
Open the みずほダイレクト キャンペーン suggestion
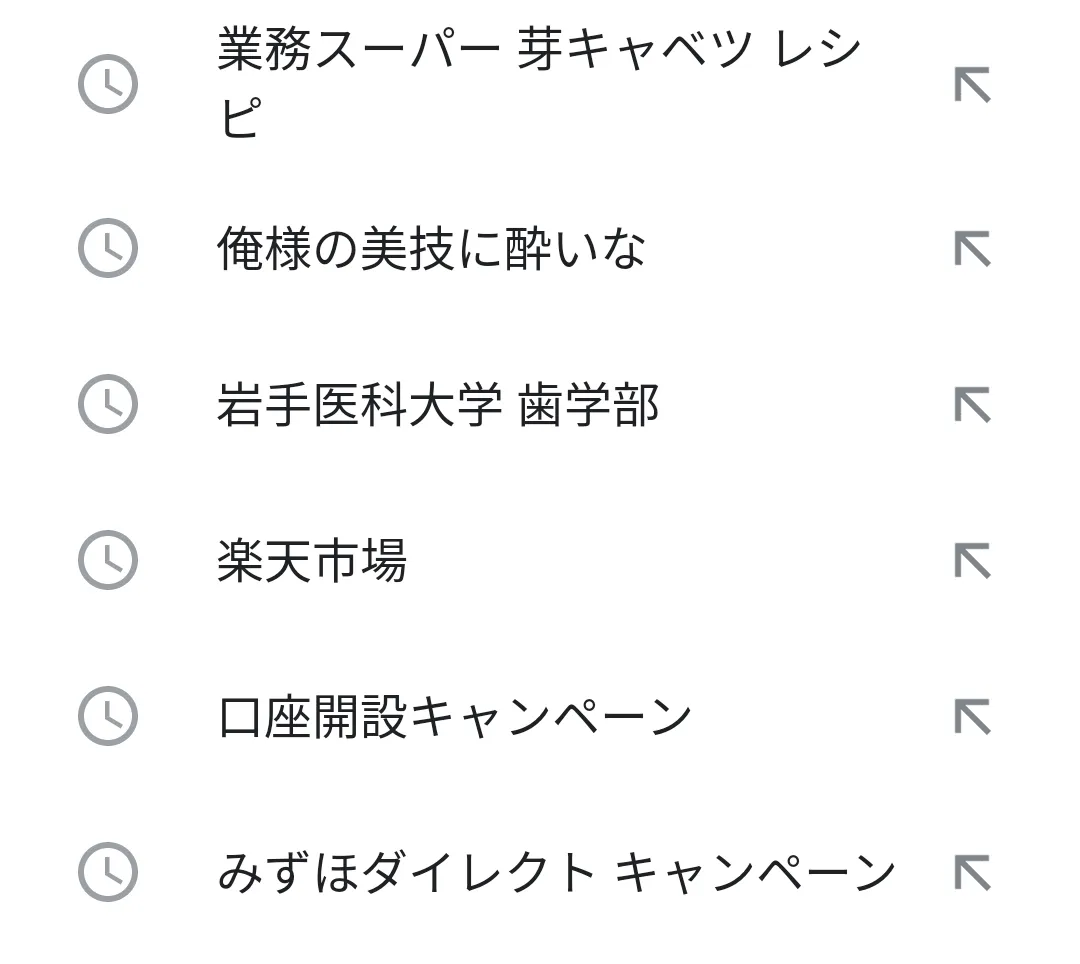click(x=556, y=873)
